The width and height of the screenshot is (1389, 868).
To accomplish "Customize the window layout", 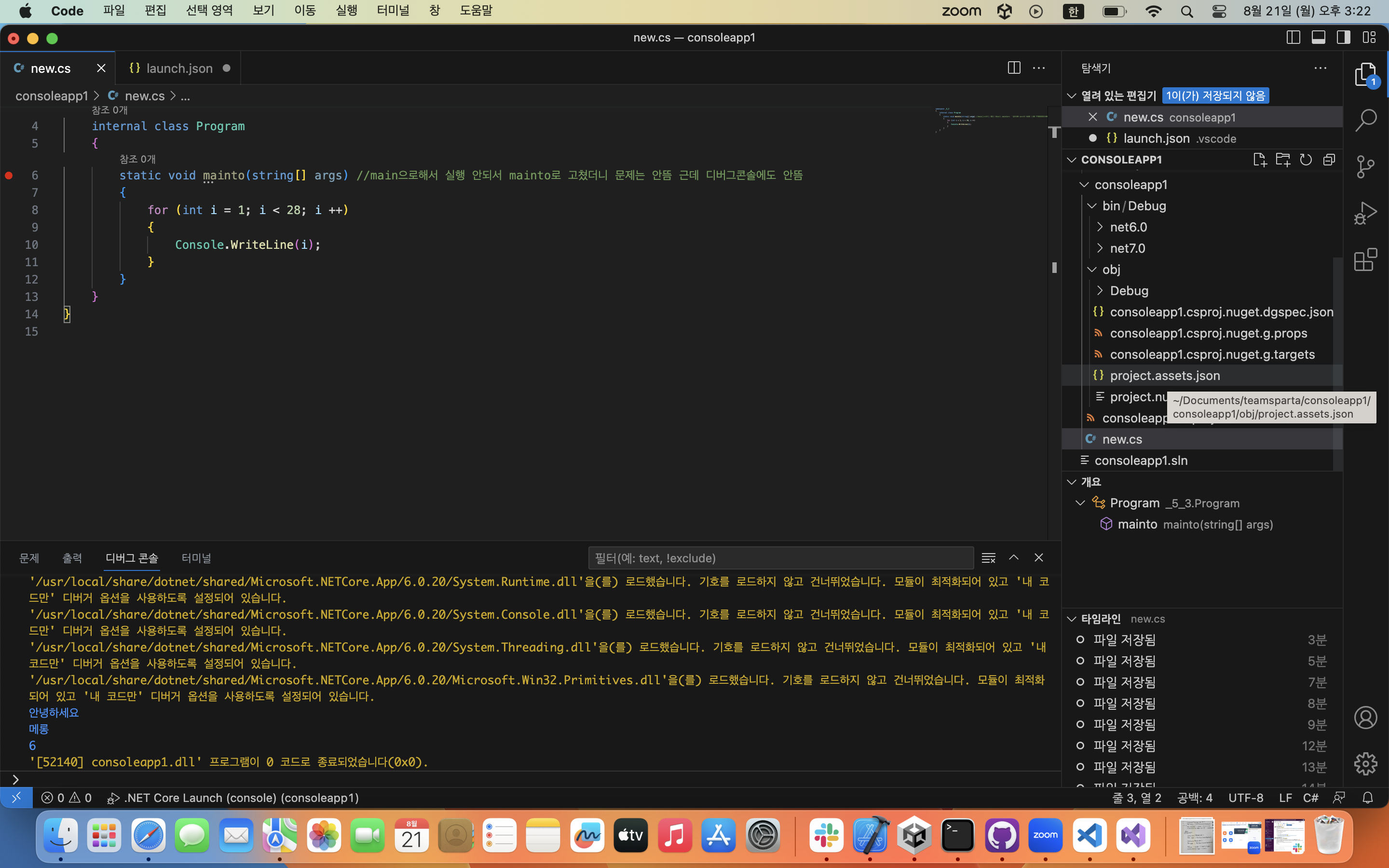I will click(1370, 37).
